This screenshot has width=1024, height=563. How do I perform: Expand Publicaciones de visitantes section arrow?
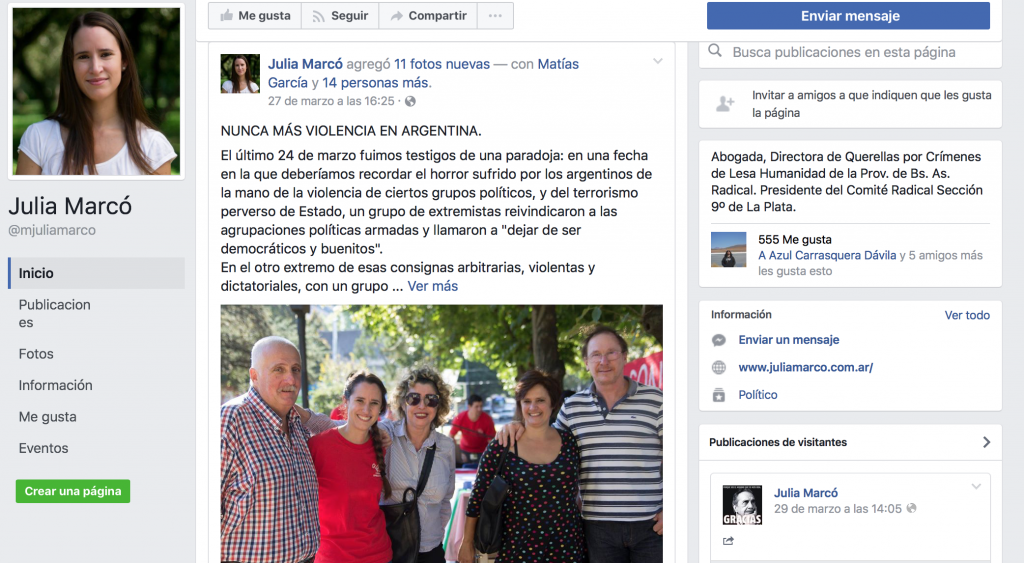click(986, 442)
